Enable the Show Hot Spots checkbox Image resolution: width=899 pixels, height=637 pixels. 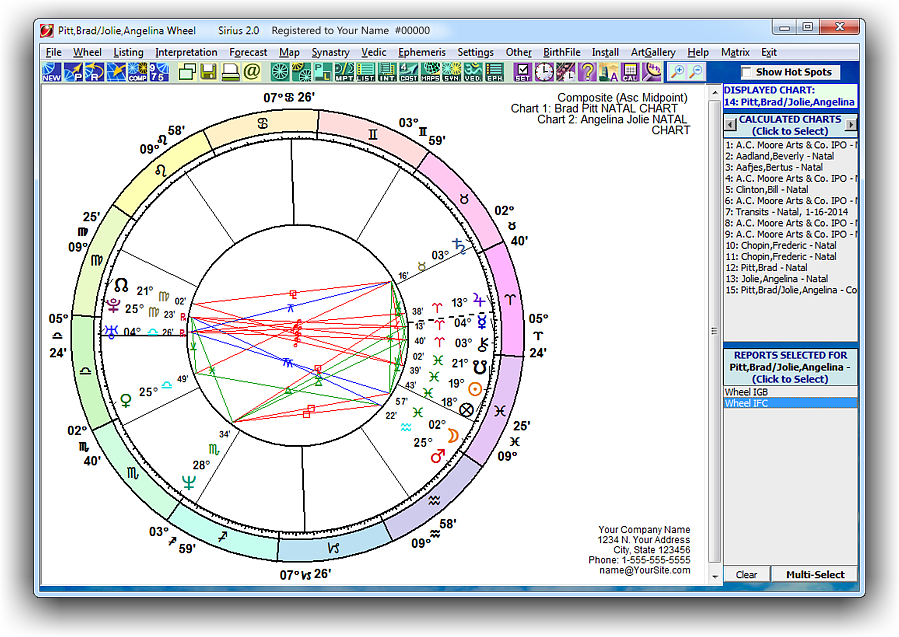coord(746,72)
